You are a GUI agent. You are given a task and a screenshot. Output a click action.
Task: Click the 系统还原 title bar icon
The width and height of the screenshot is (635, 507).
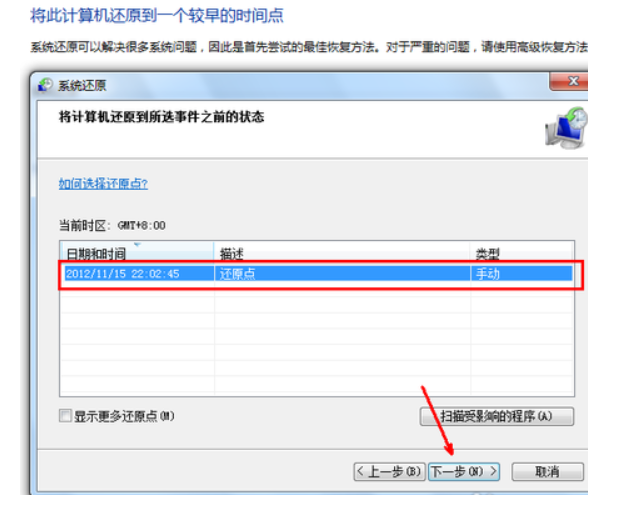click(45, 86)
